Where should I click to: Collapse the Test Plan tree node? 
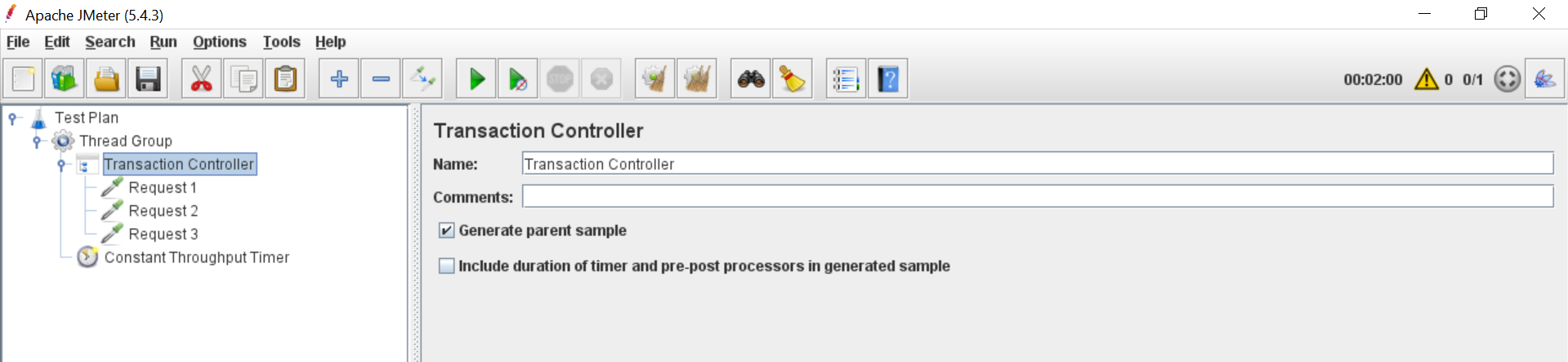[x=13, y=118]
